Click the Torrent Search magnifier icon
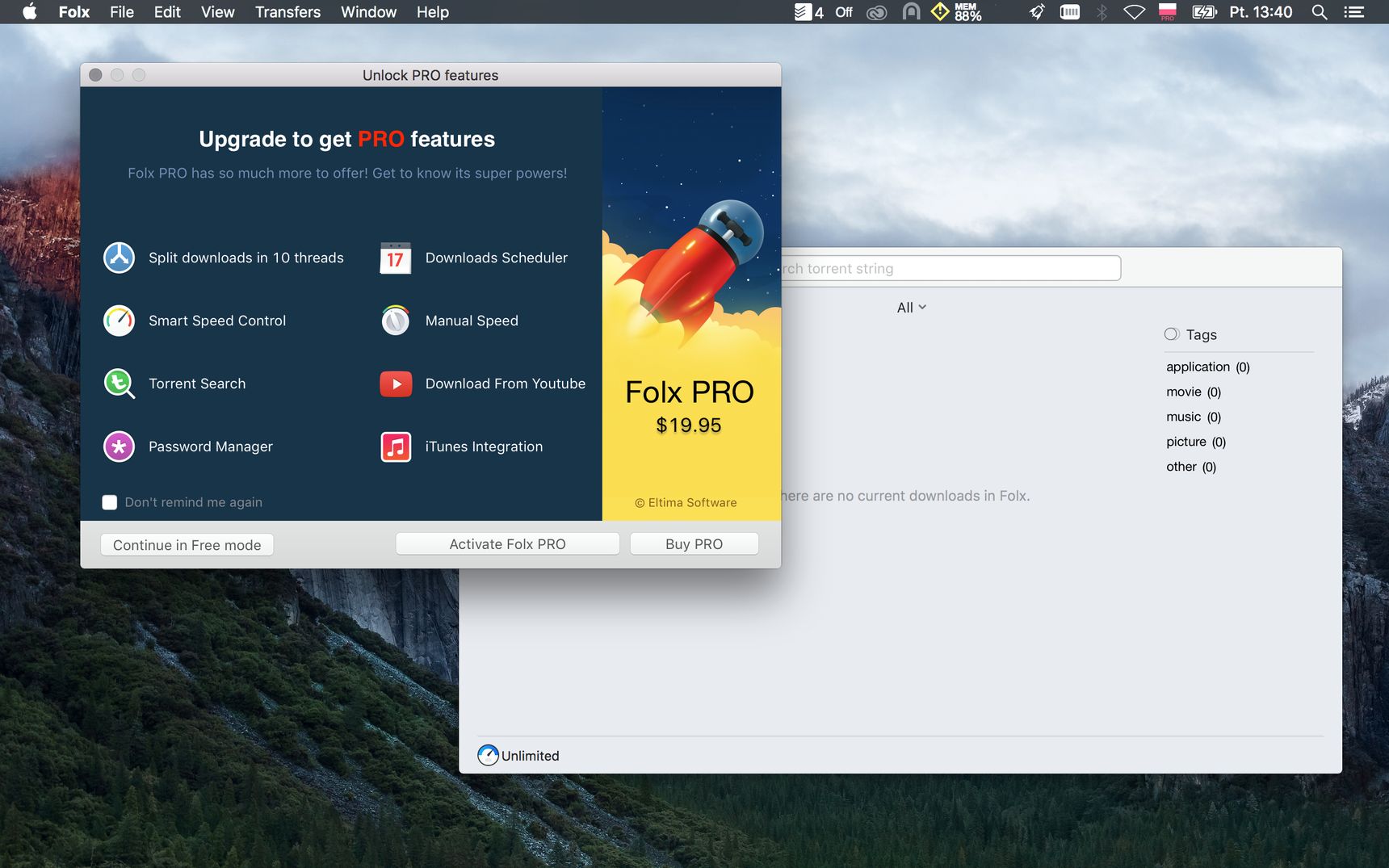 [x=119, y=384]
